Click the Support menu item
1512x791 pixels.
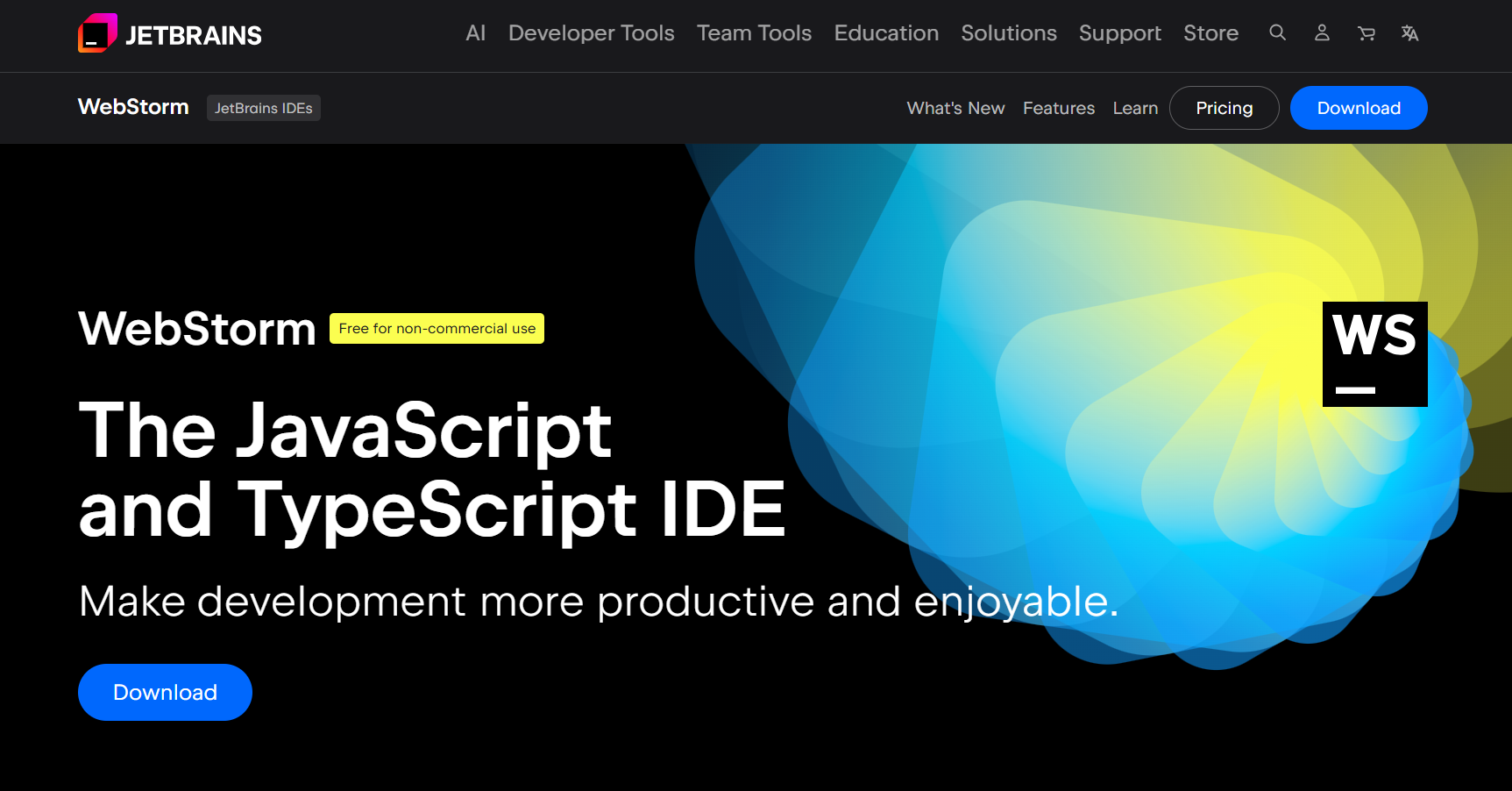(1120, 33)
